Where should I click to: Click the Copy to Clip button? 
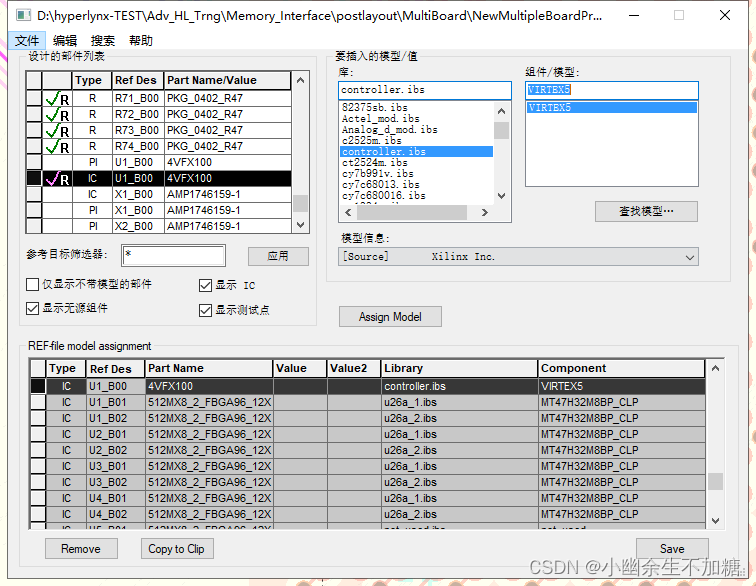(176, 549)
